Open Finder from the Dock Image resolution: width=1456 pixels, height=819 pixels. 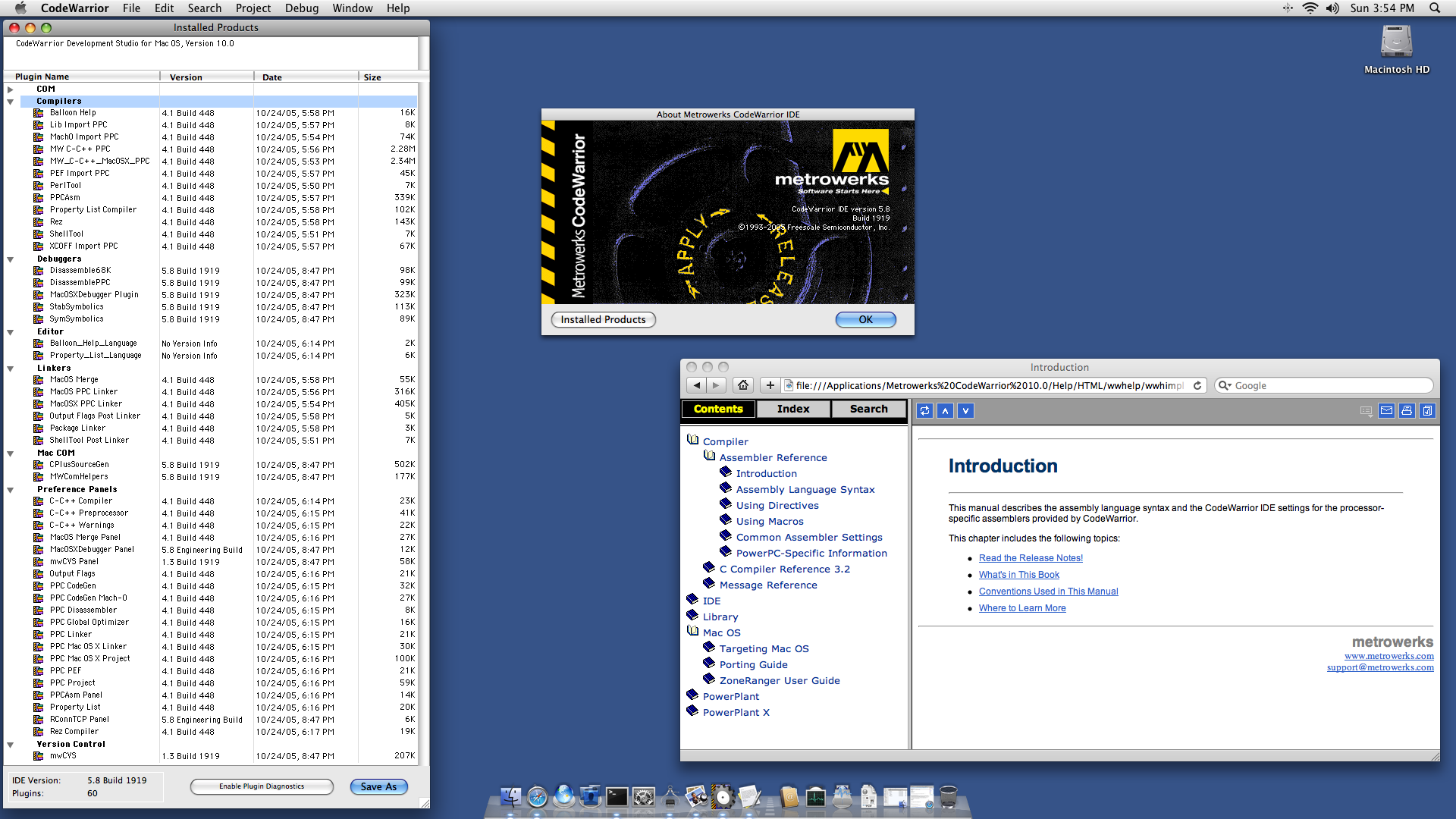[x=510, y=797]
